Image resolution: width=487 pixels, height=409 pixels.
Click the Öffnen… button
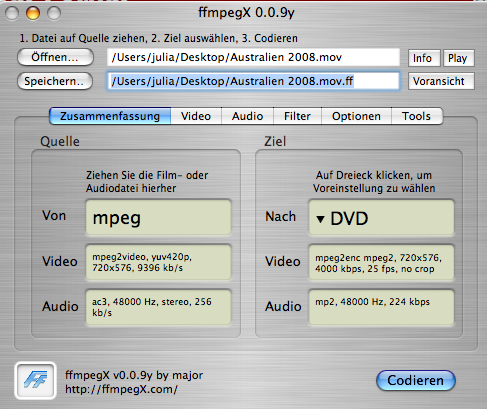click(x=55, y=57)
